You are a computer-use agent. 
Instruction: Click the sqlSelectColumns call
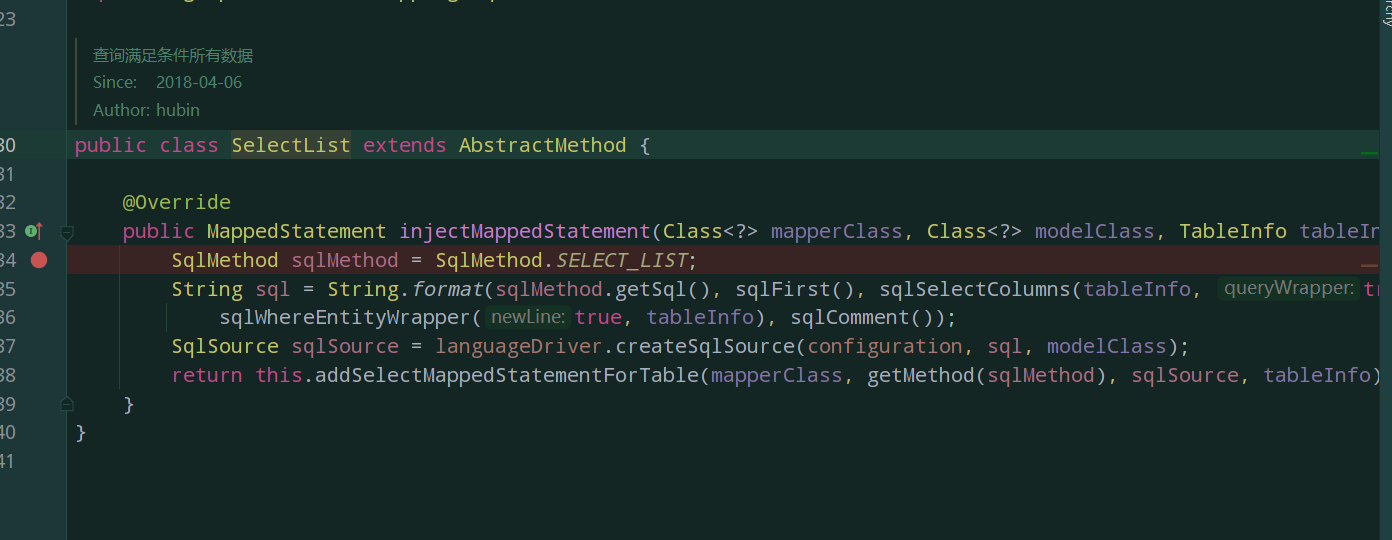click(x=975, y=289)
